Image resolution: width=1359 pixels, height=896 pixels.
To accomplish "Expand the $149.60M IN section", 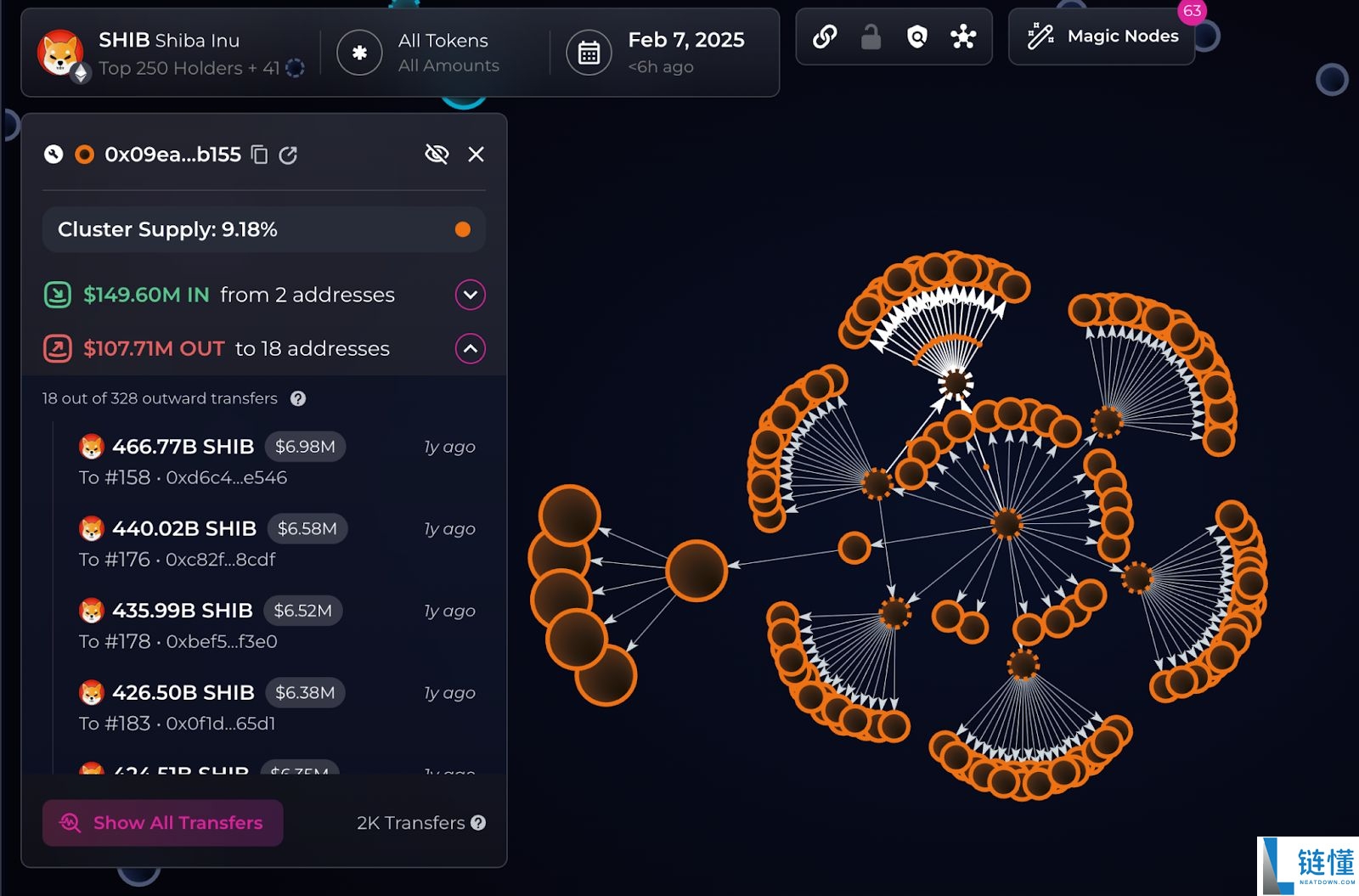I will pos(471,295).
